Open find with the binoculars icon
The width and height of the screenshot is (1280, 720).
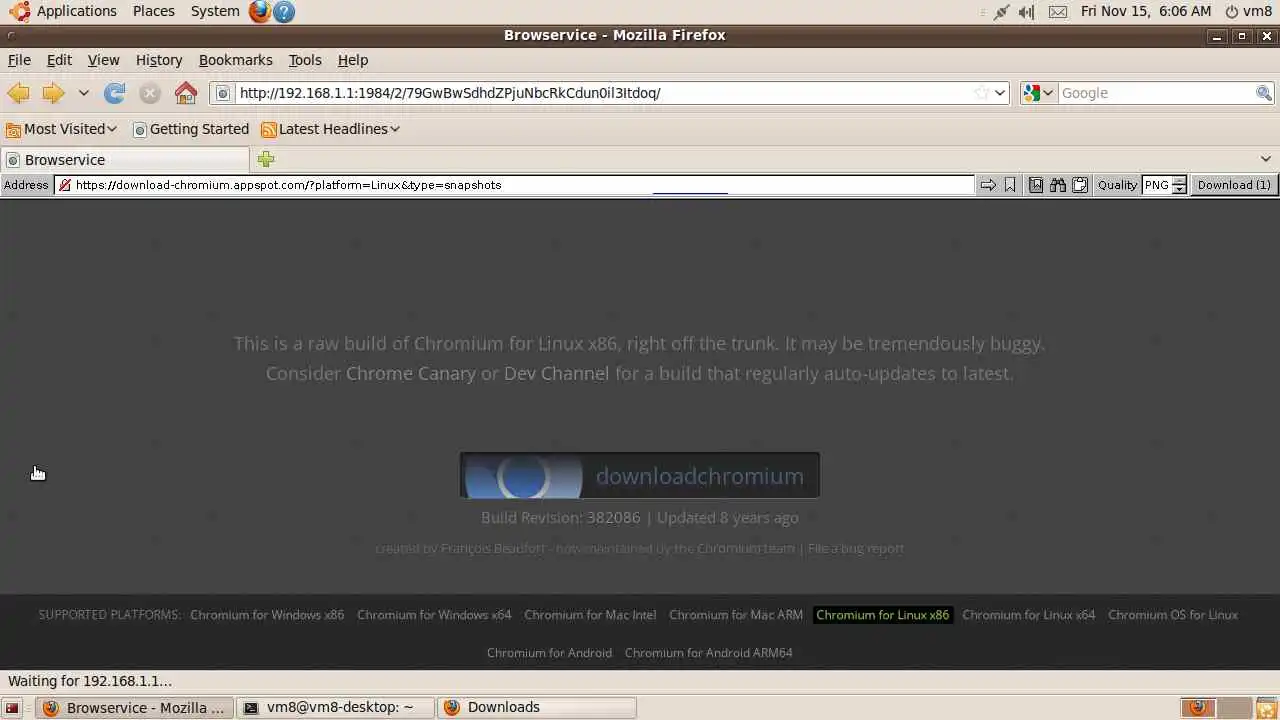pyautogui.click(x=1058, y=185)
